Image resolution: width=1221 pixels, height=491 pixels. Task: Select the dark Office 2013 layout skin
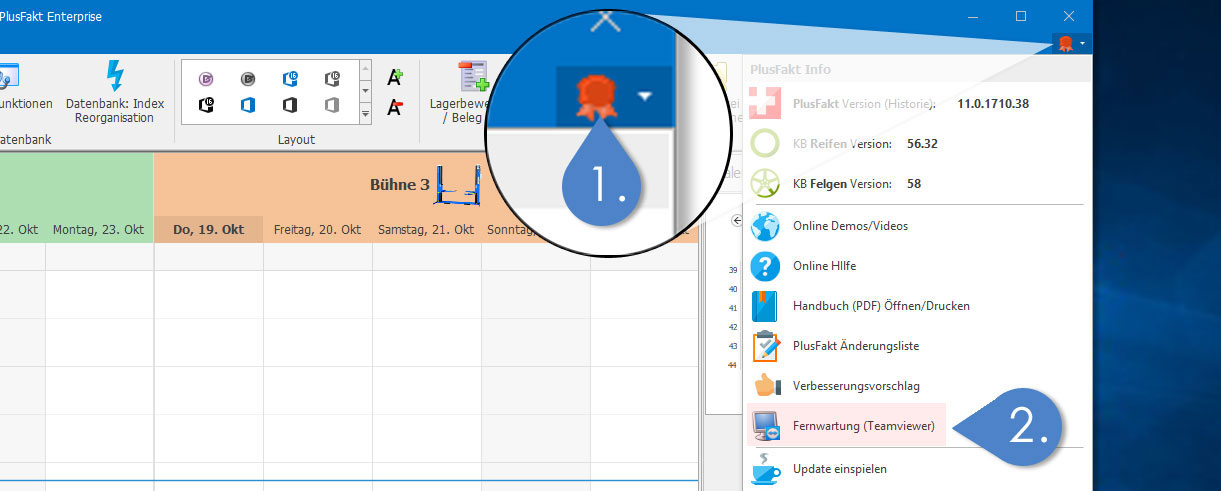pyautogui.click(x=290, y=104)
